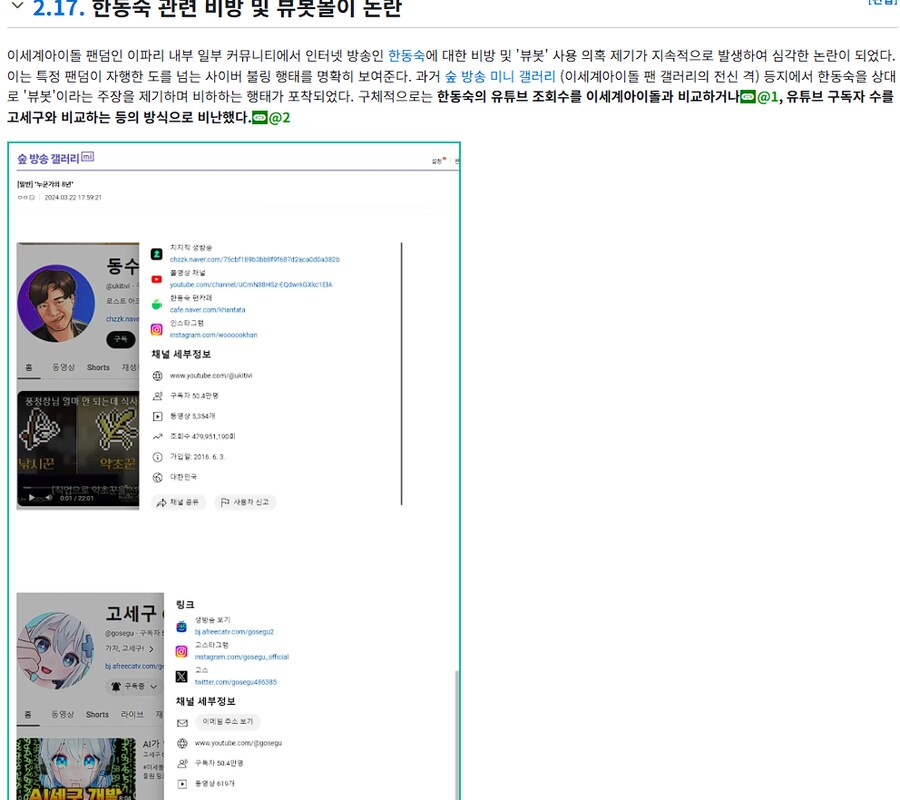Open the youtube.com/channel/UCmN88HSz link
Viewport: 900px width, 800px height.
pos(251,285)
